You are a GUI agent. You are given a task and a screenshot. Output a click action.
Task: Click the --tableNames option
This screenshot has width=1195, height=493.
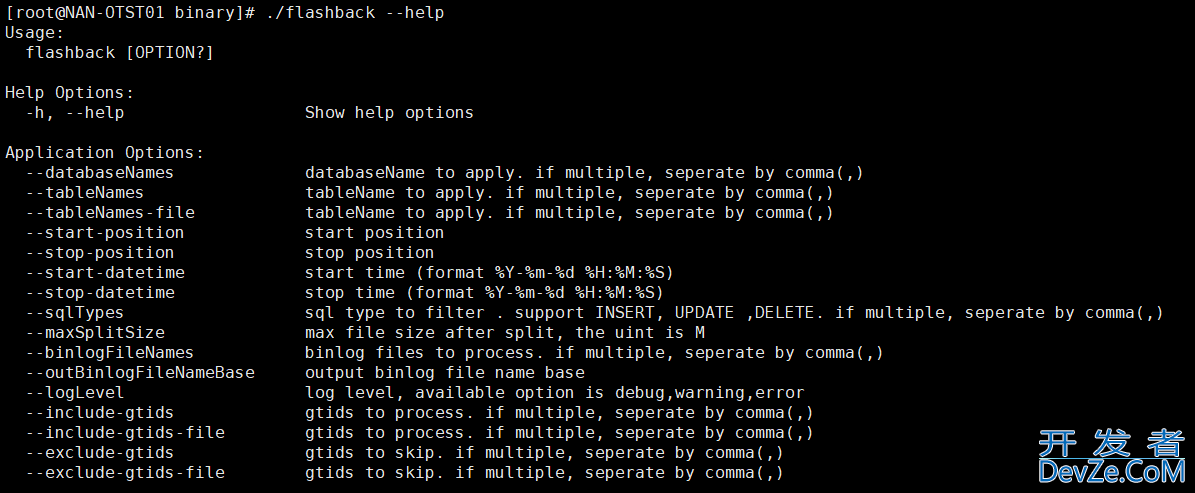tap(85, 193)
